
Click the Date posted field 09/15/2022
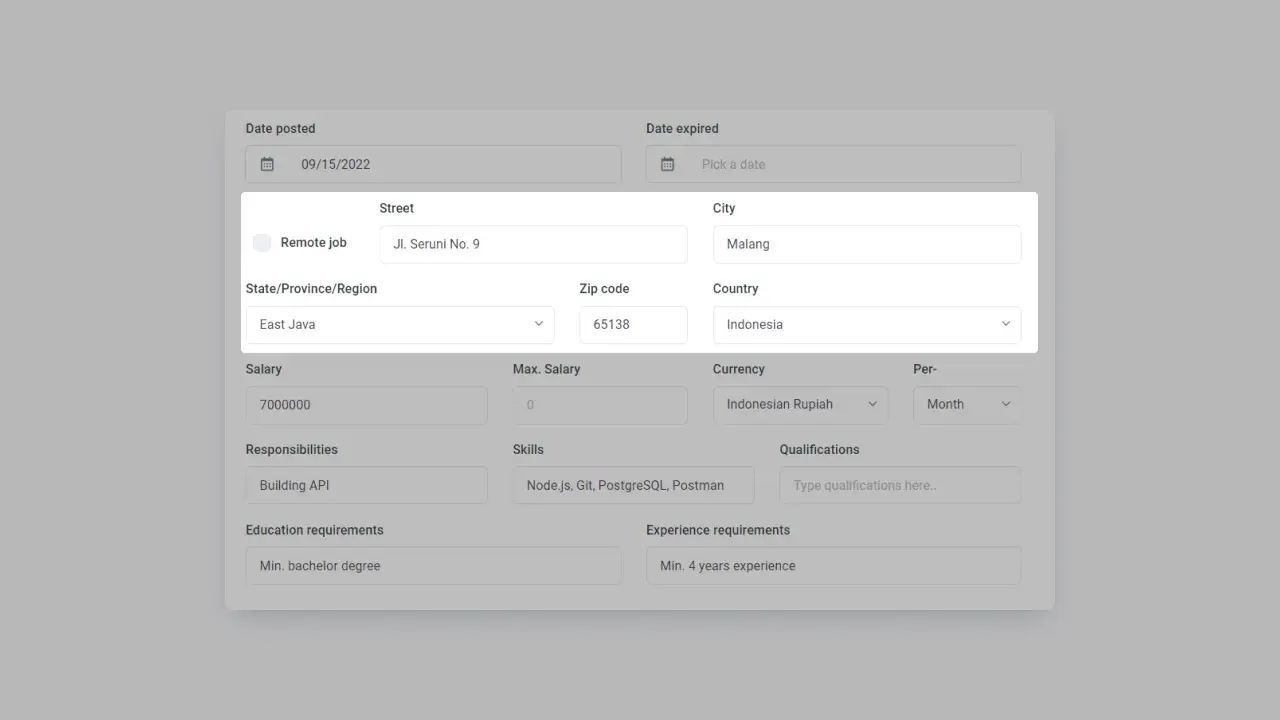(450, 164)
